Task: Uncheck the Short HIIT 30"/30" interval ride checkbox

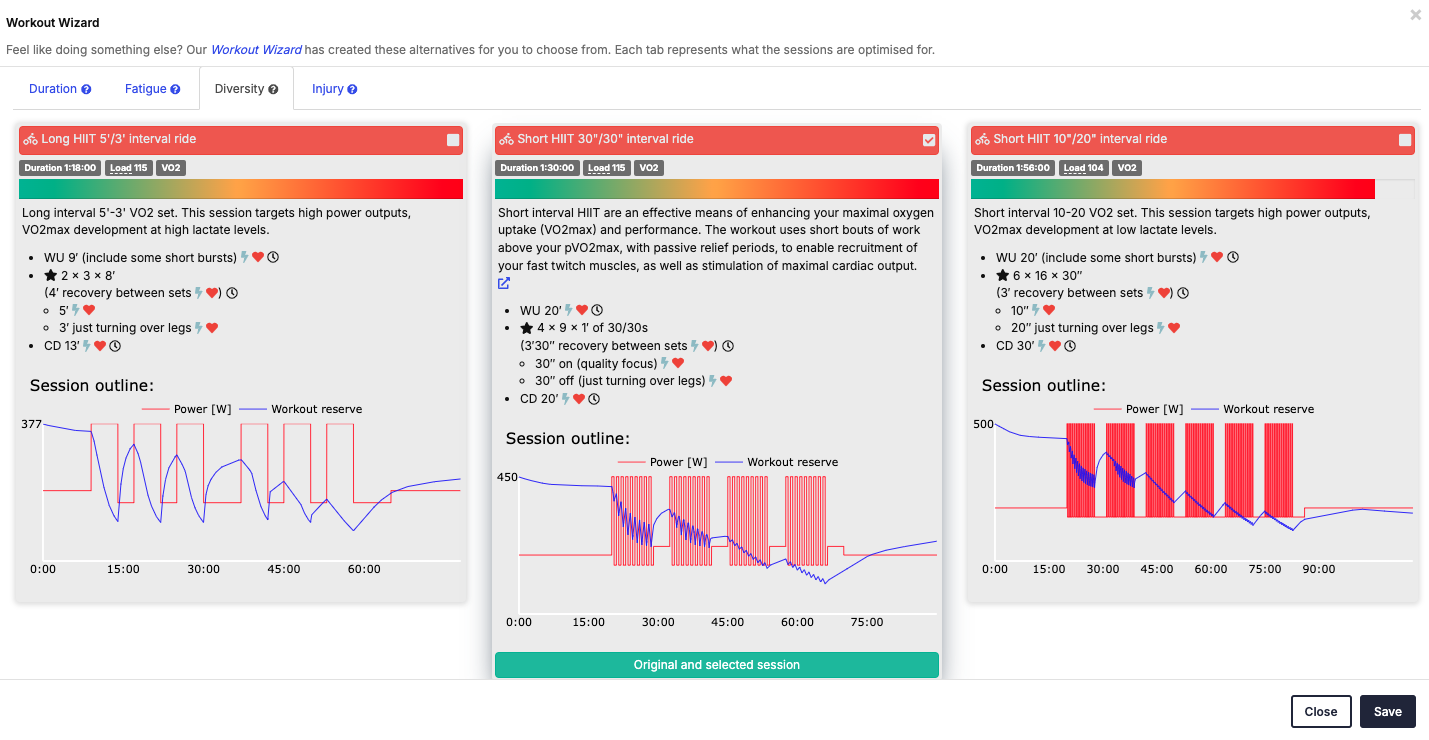Action: (x=929, y=140)
